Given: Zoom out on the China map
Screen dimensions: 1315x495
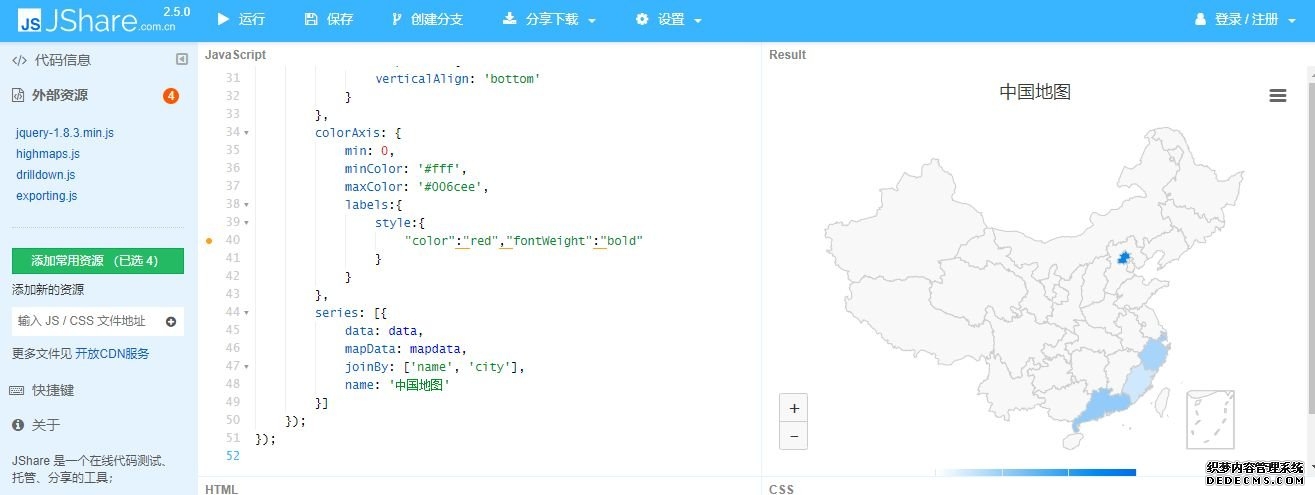Looking at the screenshot, I should tap(793, 436).
